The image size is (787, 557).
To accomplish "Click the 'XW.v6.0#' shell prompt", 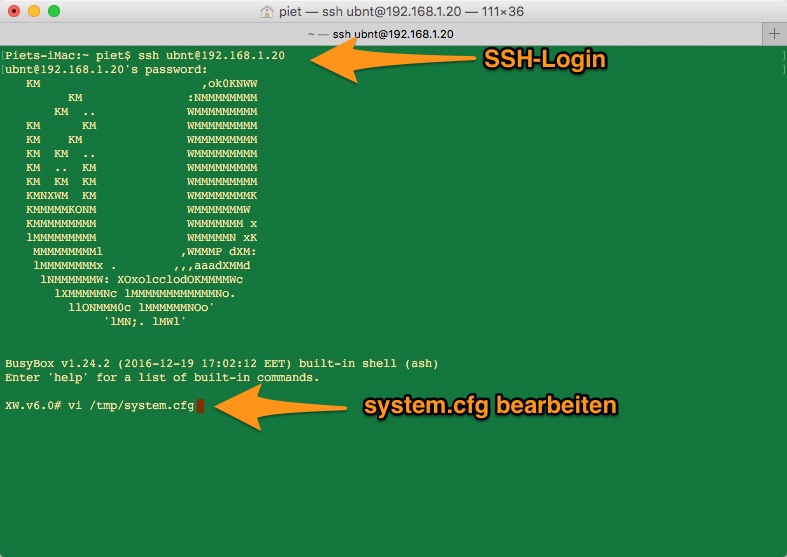I will pyautogui.click(x=33, y=405).
